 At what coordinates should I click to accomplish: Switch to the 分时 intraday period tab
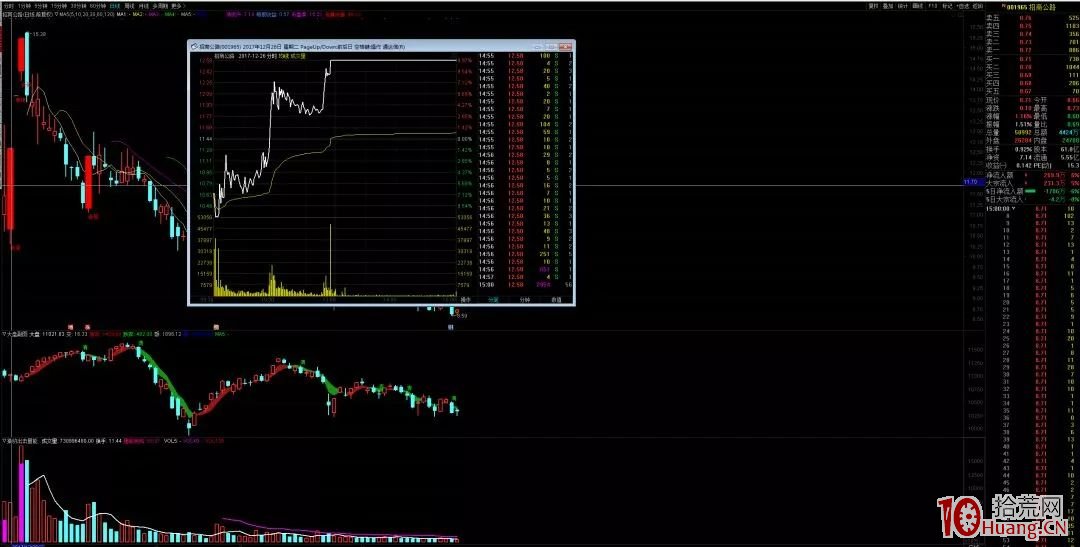(x=8, y=6)
